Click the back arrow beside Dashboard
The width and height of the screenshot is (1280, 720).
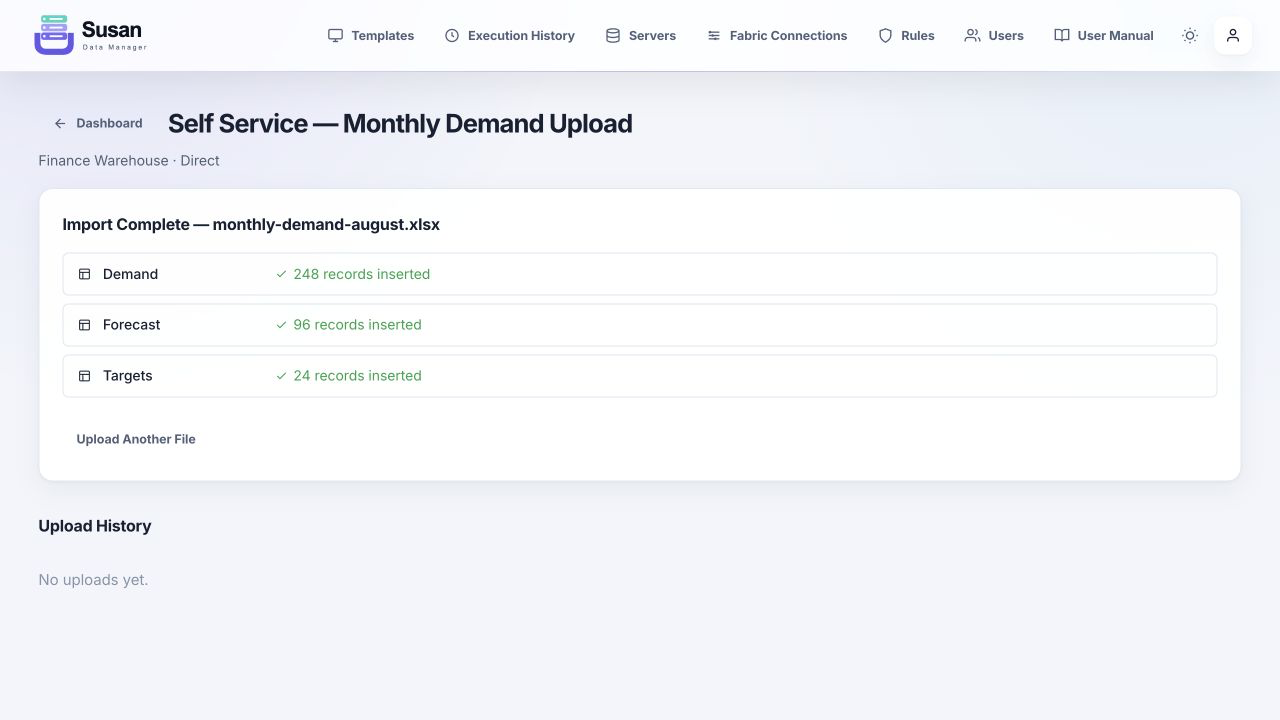tap(60, 123)
